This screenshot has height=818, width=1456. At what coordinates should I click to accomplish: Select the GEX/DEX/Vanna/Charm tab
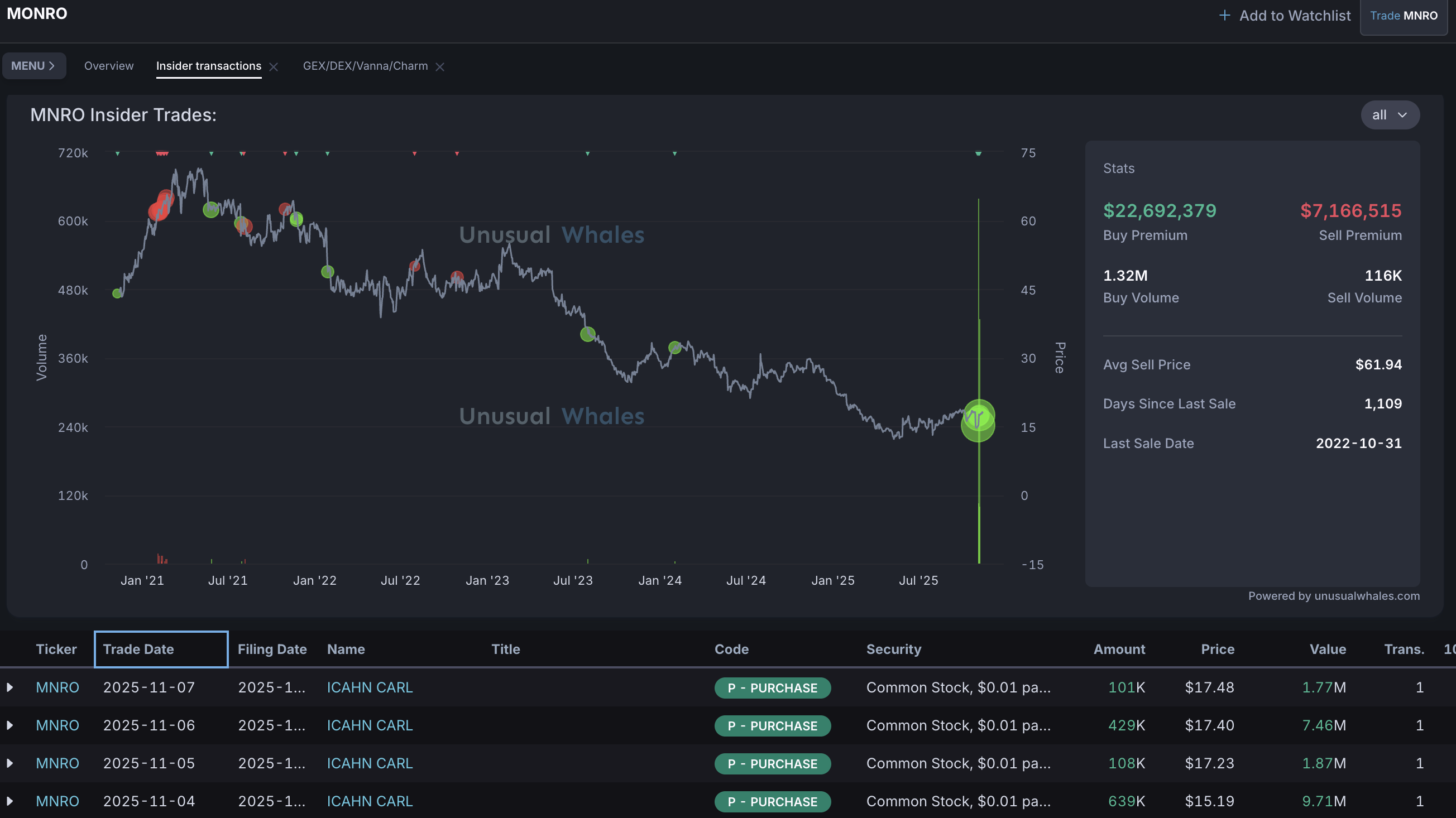click(x=365, y=66)
